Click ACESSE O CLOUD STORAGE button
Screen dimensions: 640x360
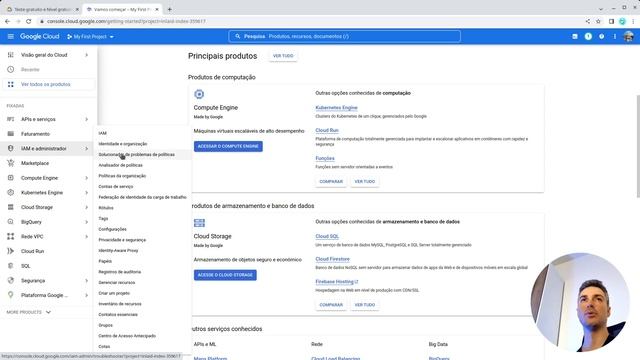(225, 275)
